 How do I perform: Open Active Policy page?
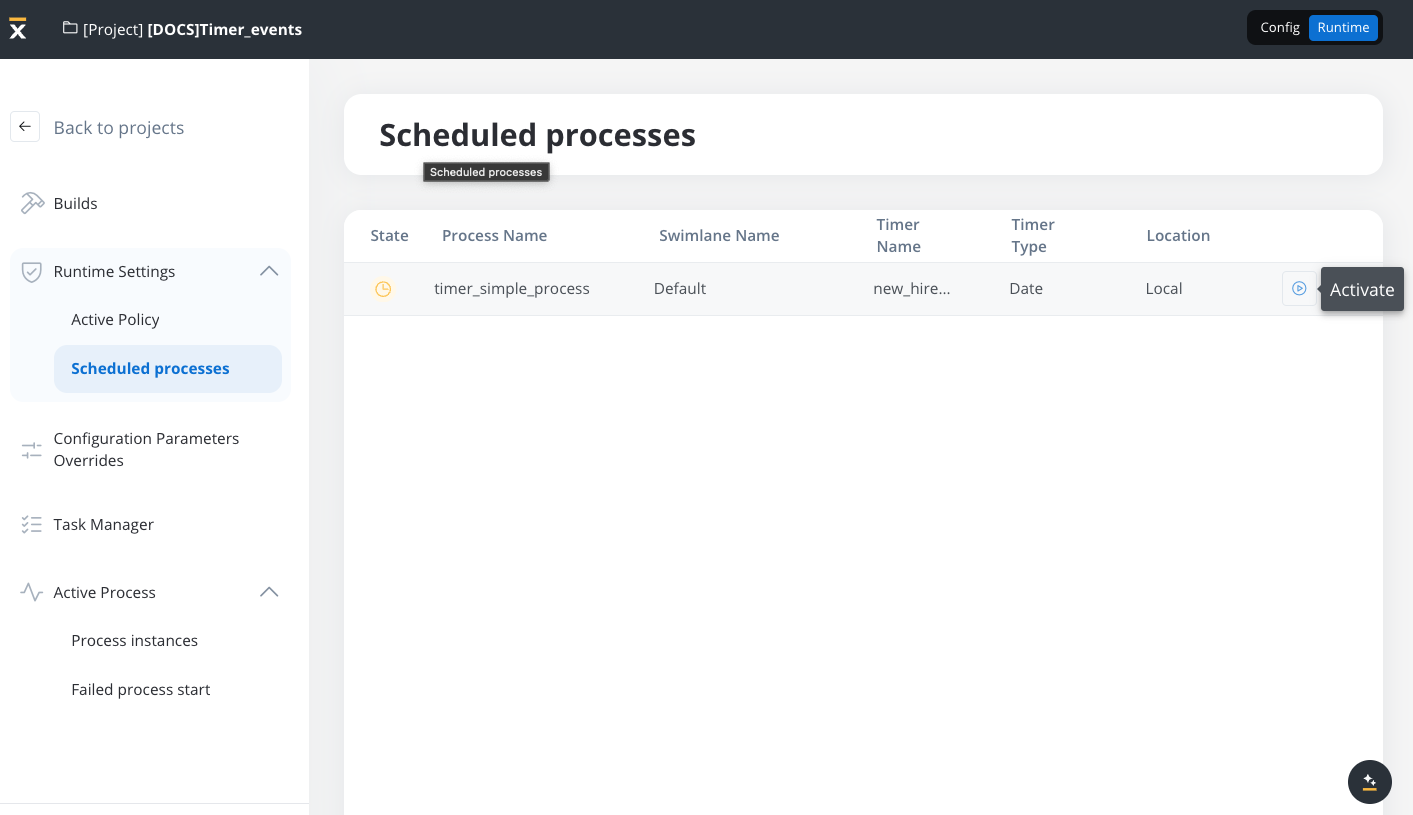(115, 320)
